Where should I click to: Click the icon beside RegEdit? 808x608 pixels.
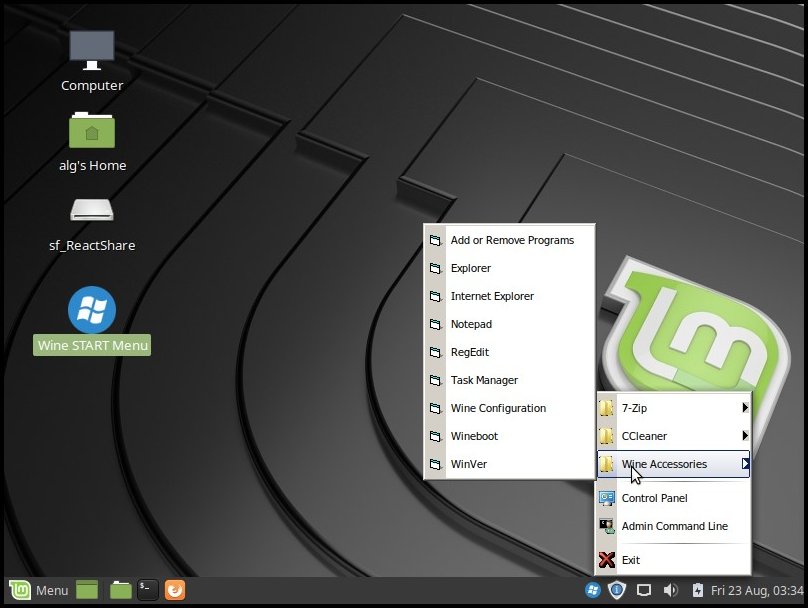tap(435, 352)
